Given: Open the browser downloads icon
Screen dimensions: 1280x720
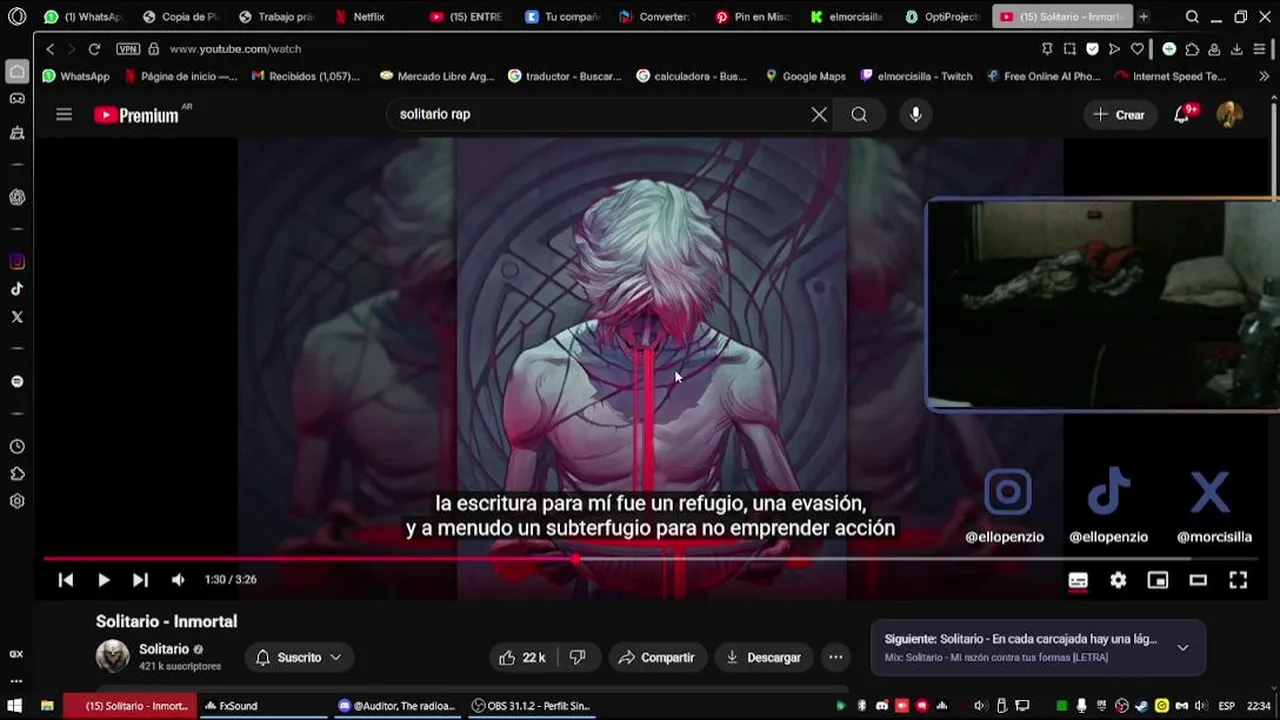Looking at the screenshot, I should 1236,49.
